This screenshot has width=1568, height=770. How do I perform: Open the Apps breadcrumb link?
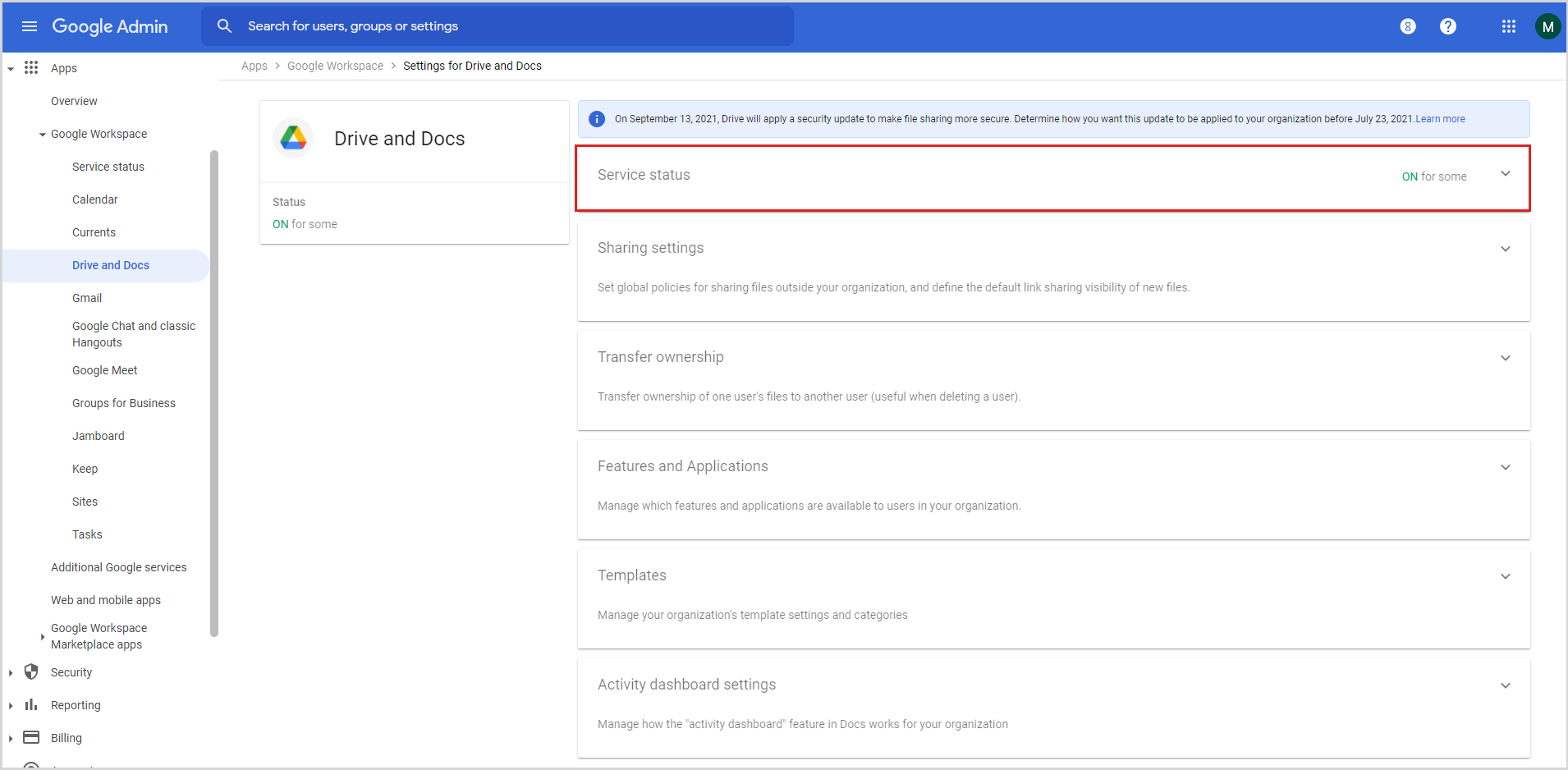click(x=254, y=66)
